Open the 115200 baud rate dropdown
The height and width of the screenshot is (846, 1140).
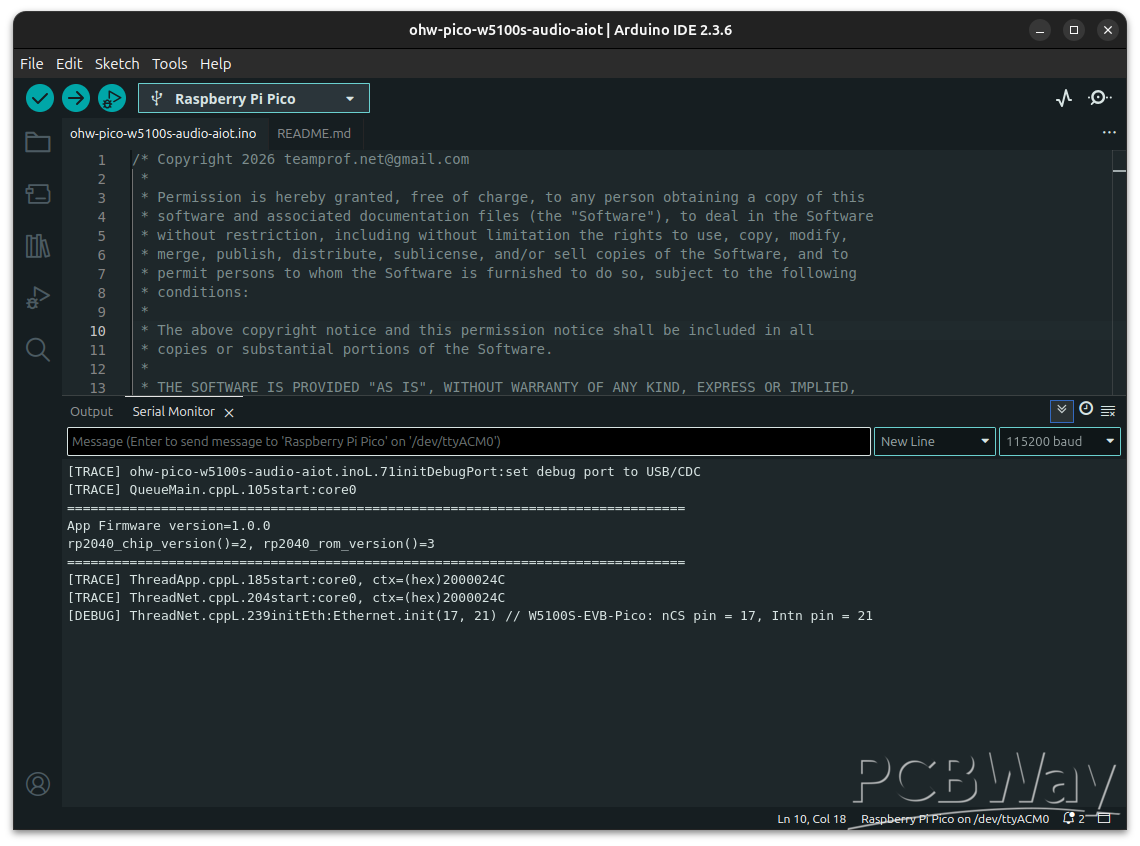[x=1059, y=442]
